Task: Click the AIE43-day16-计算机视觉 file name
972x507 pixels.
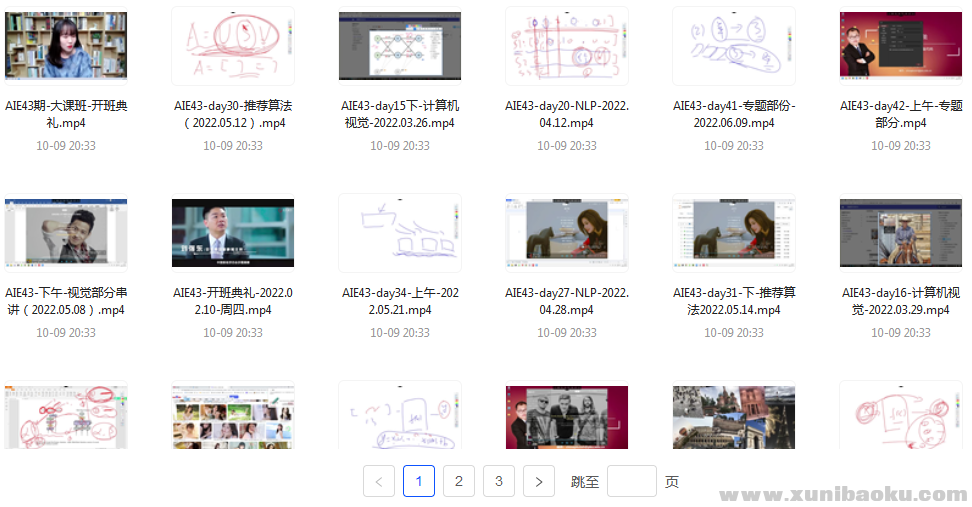Action: tap(901, 301)
